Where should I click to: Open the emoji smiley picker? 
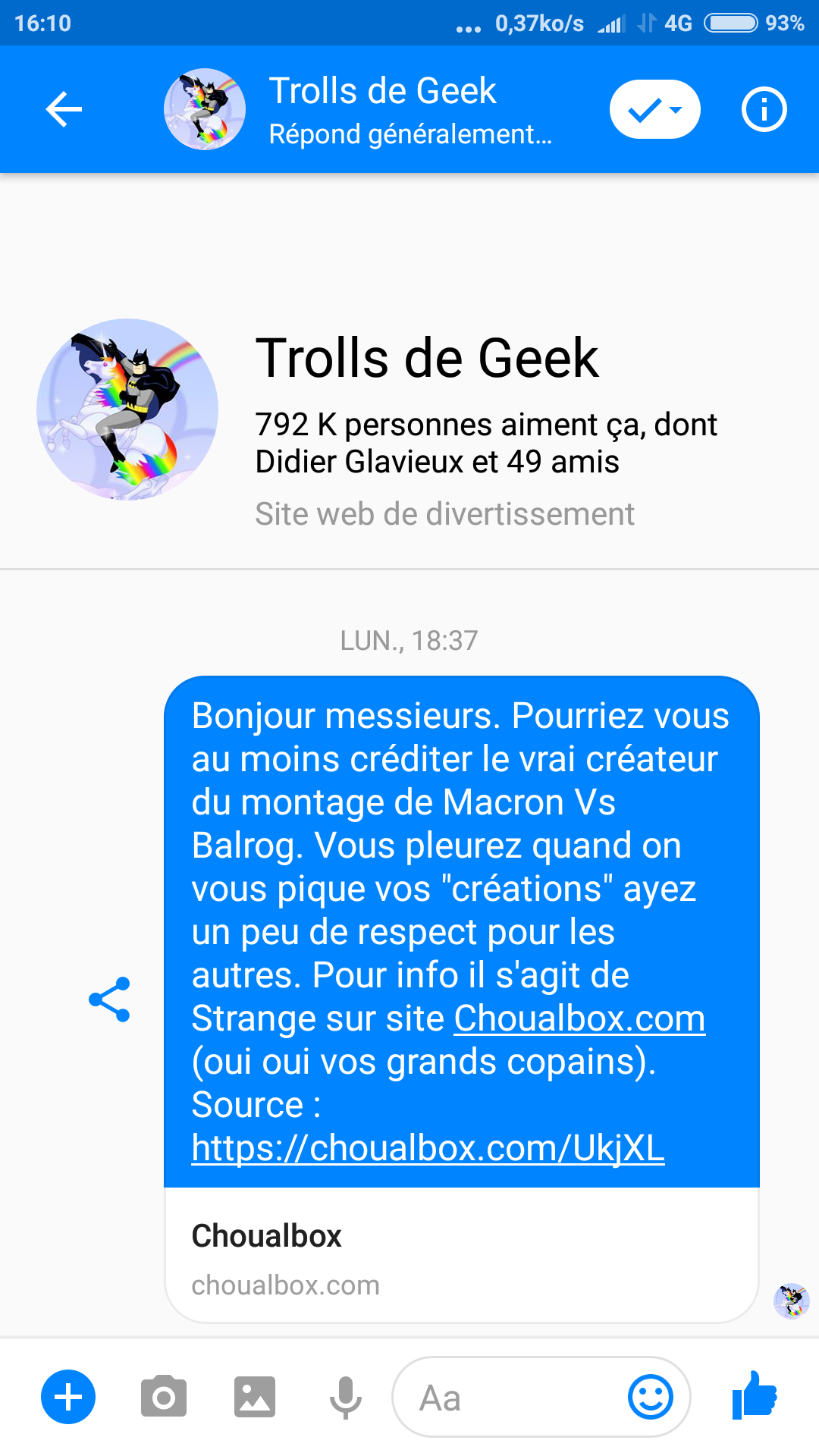coord(651,1397)
